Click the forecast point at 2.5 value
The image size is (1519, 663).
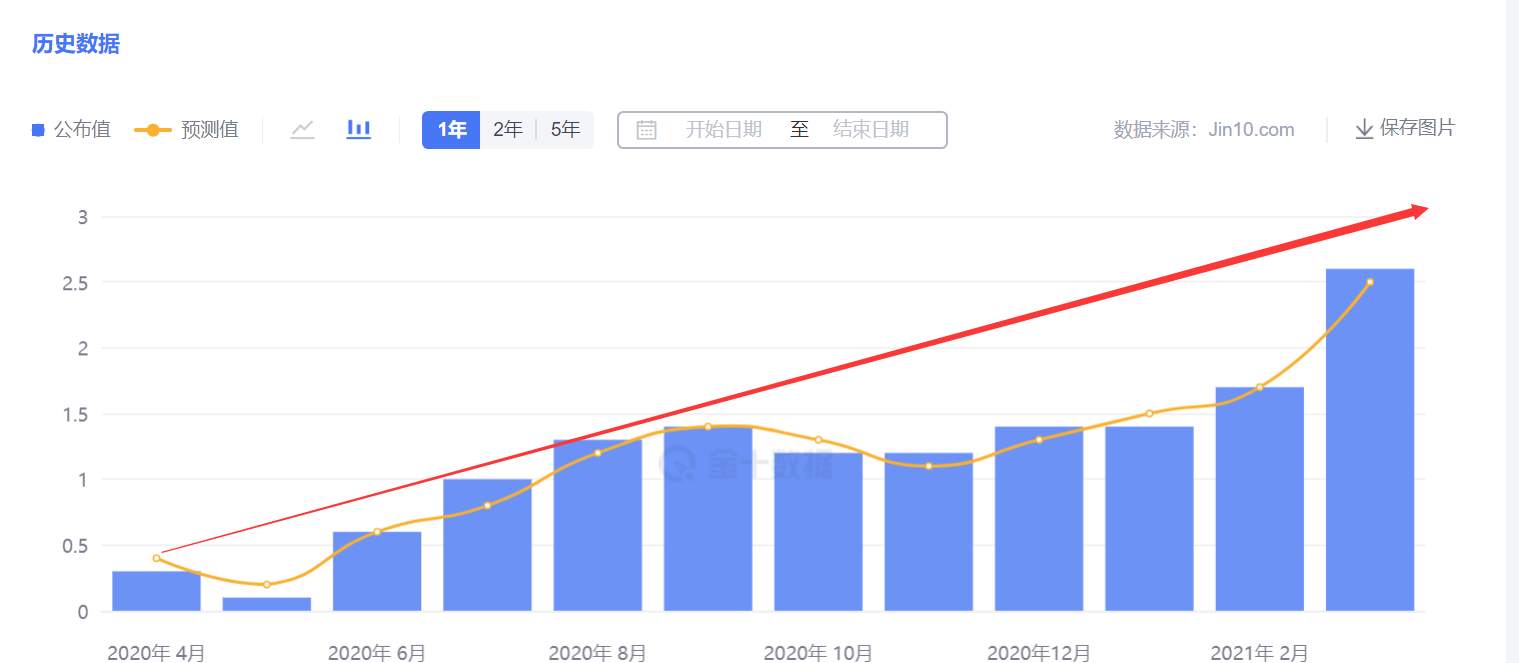pyautogui.click(x=1370, y=282)
